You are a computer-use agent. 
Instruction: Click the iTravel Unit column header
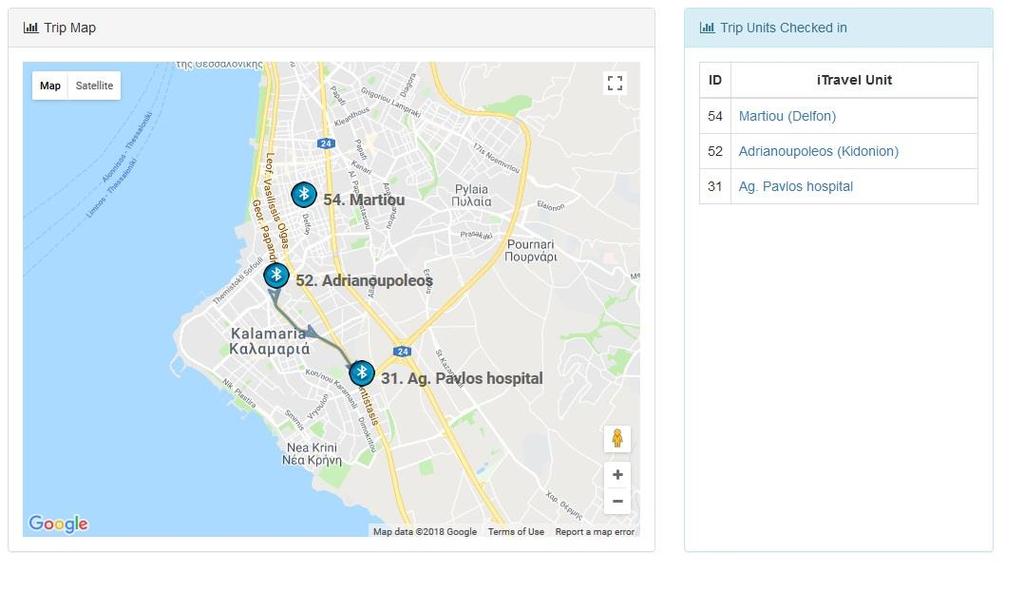(x=853, y=80)
